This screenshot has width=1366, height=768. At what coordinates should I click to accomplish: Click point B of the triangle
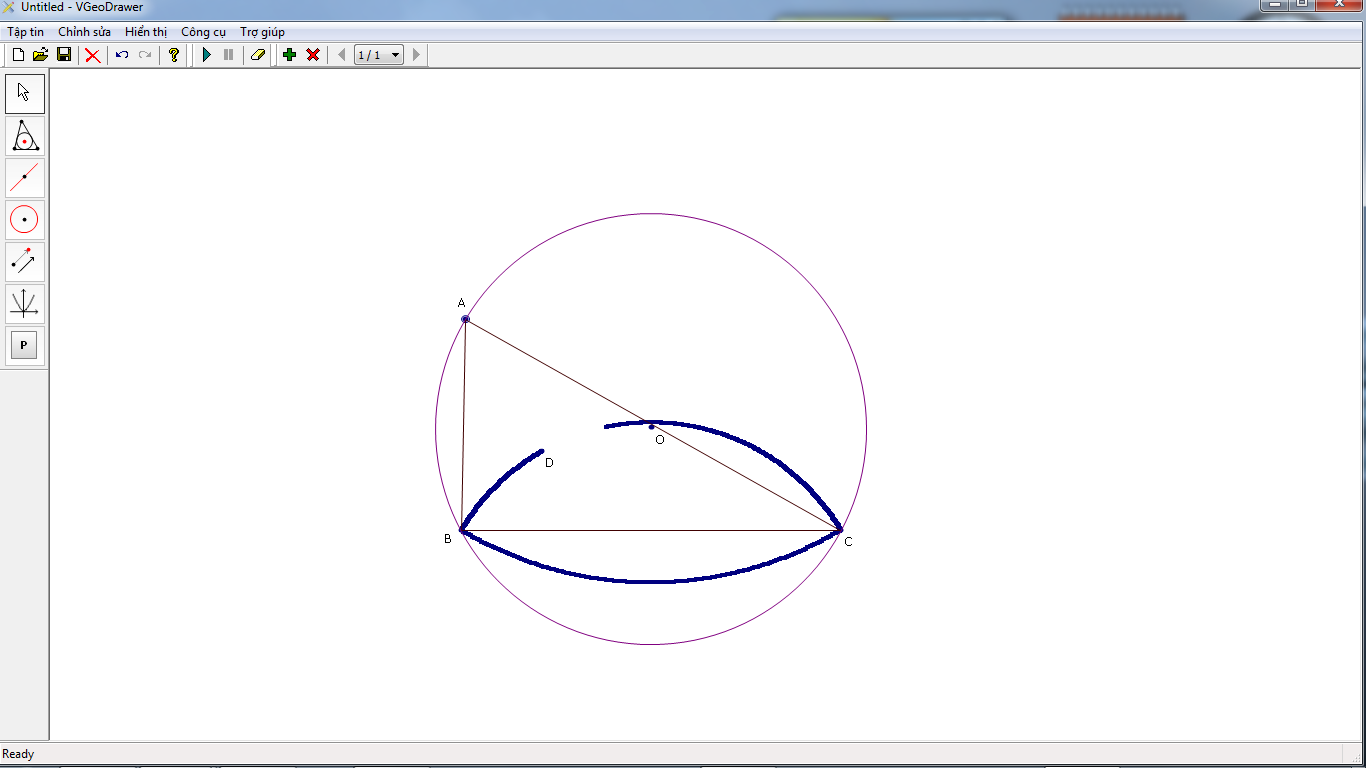[461, 530]
